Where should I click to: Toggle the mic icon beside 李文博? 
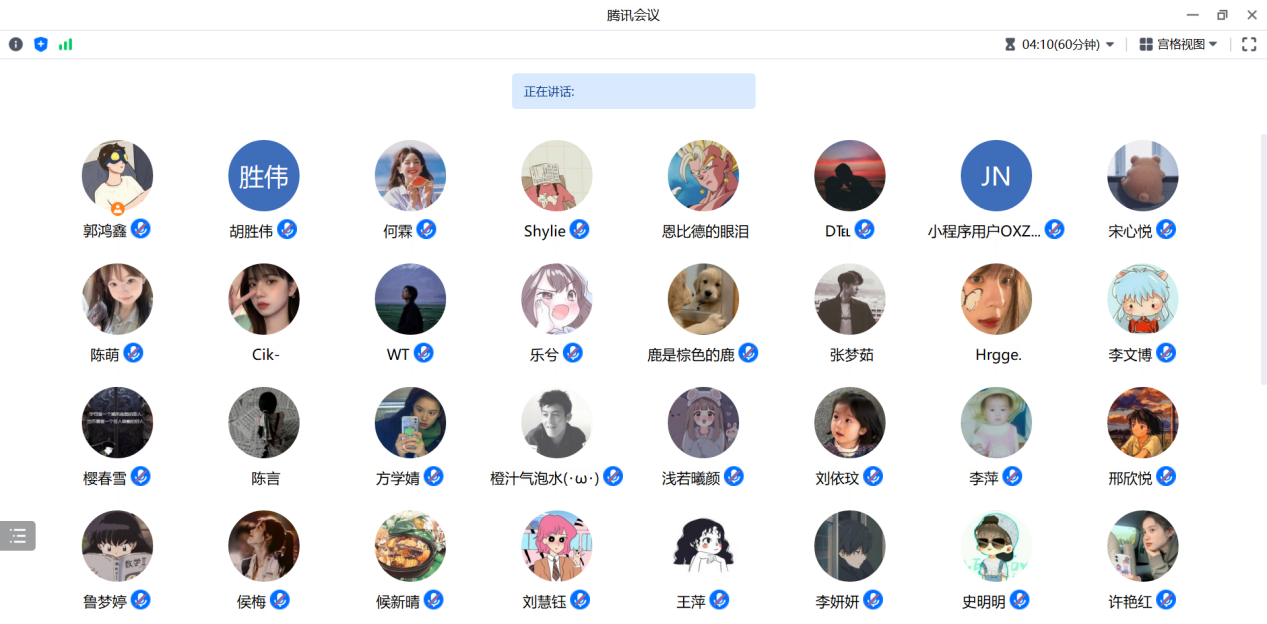point(1166,353)
